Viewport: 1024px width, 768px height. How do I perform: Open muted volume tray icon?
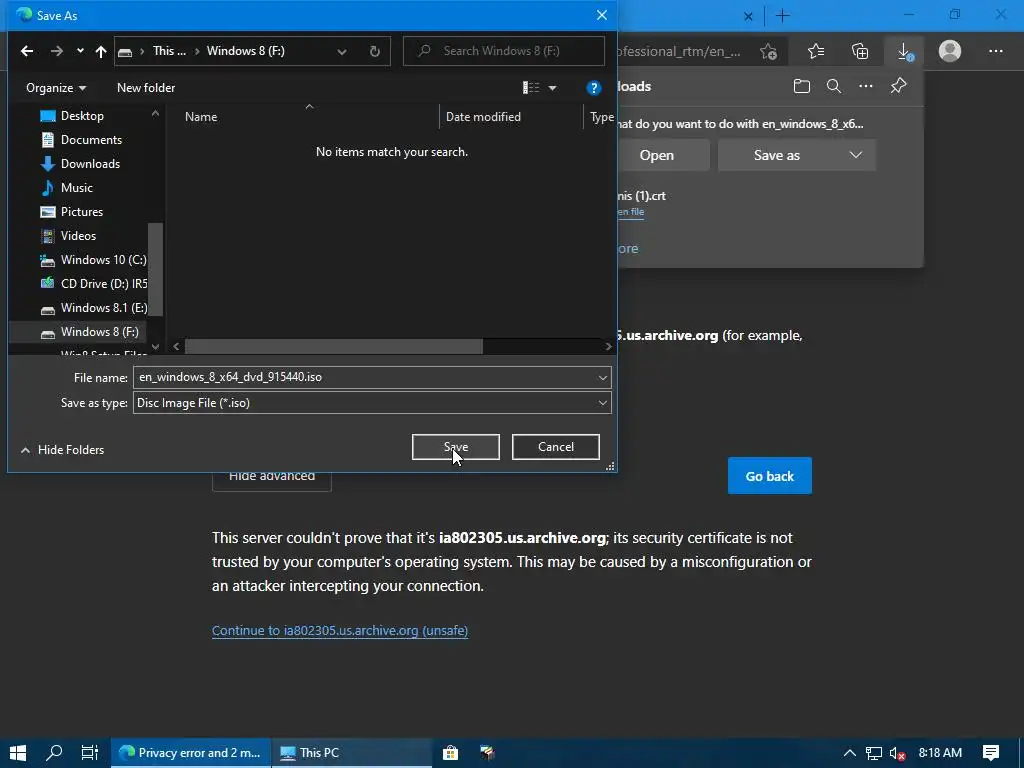(x=897, y=753)
